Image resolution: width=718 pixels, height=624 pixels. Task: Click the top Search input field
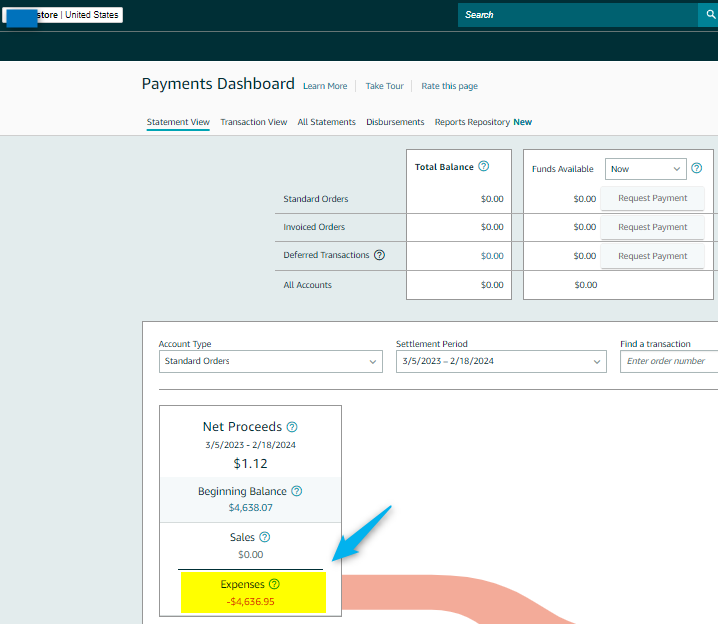point(576,15)
